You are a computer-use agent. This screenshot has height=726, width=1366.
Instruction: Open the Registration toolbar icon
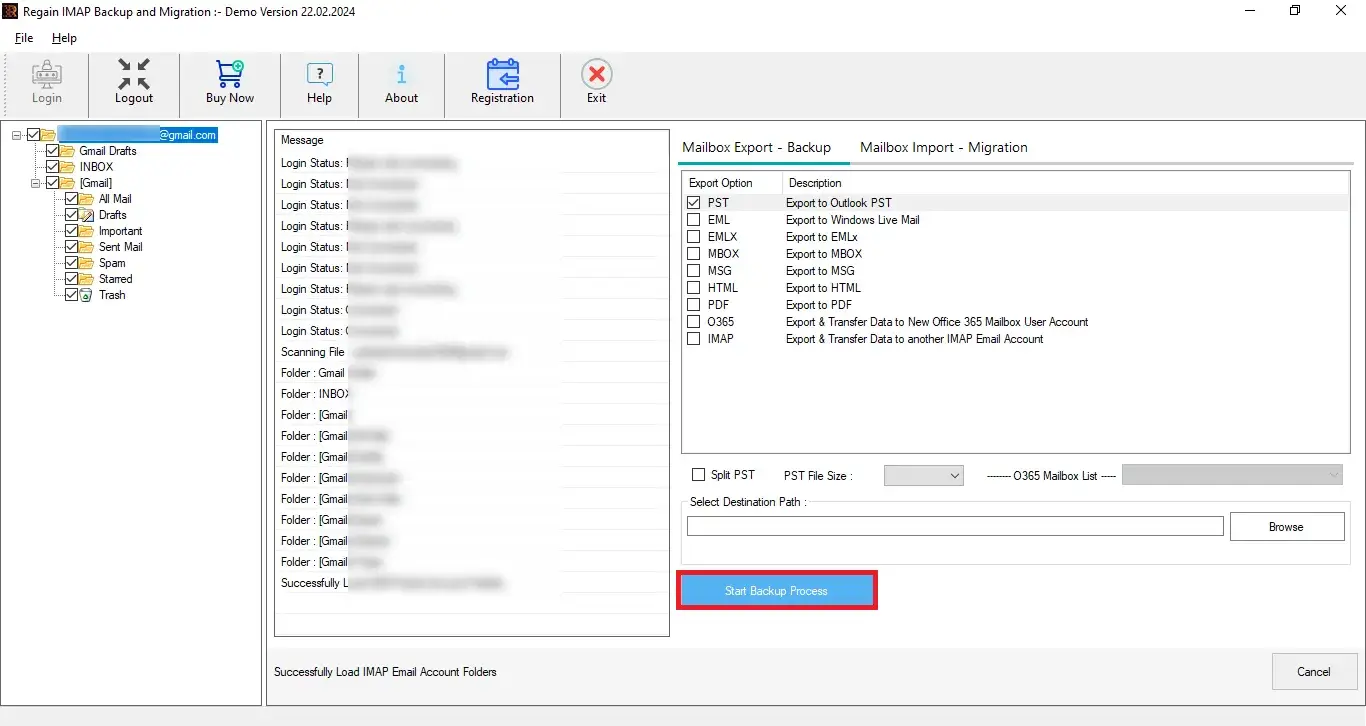point(502,75)
